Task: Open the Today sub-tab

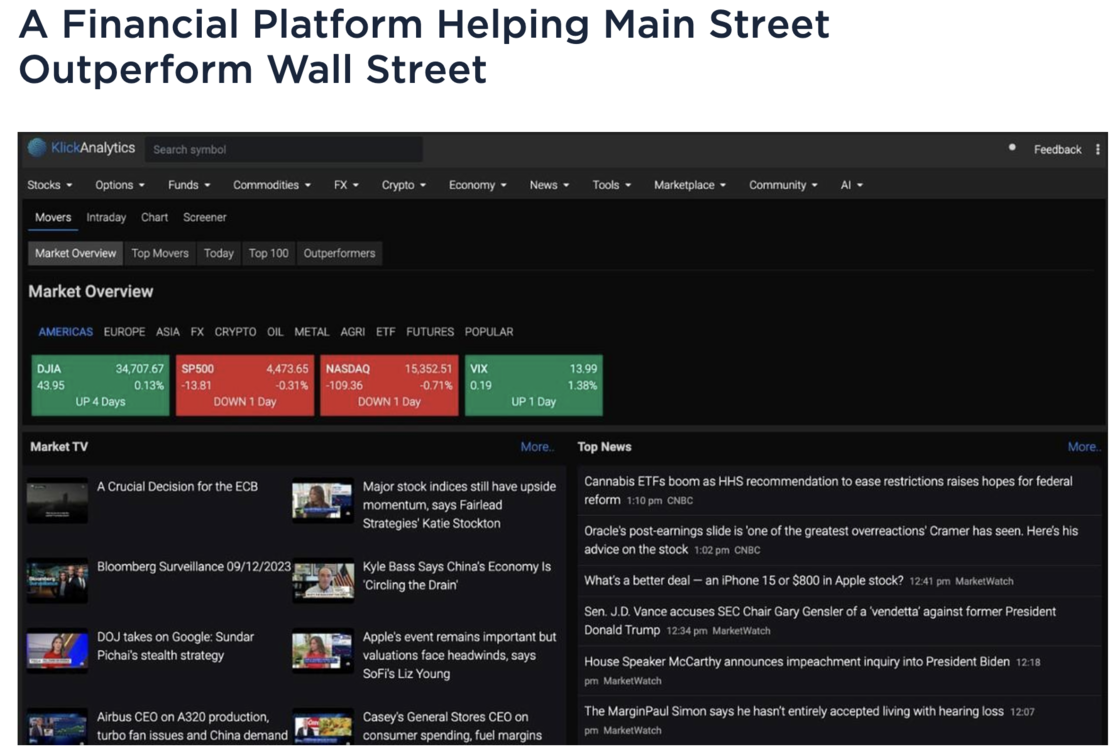Action: (219, 253)
